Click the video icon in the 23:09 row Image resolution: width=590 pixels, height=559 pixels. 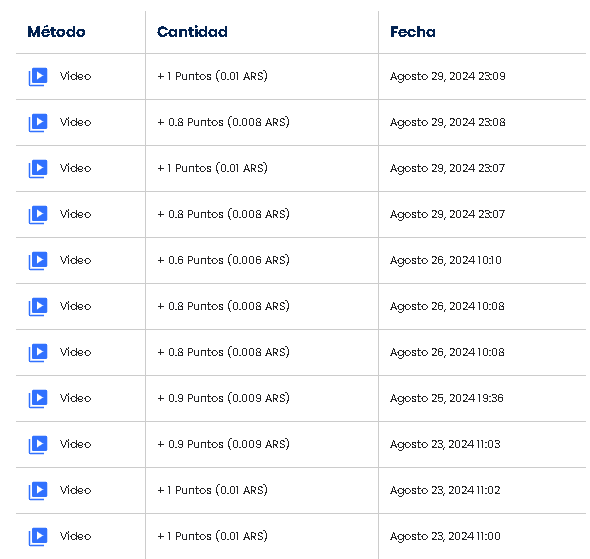[38, 77]
